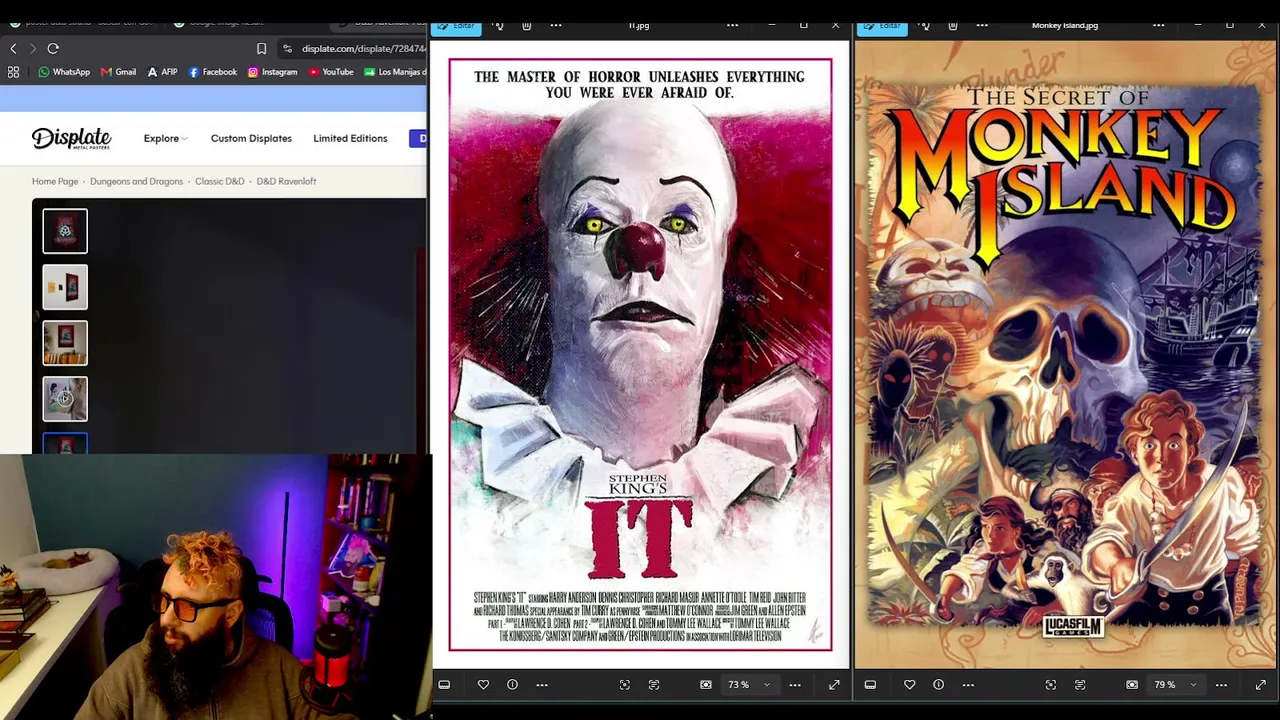Expand the Explore menu
The width and height of the screenshot is (1280, 720).
[x=165, y=138]
